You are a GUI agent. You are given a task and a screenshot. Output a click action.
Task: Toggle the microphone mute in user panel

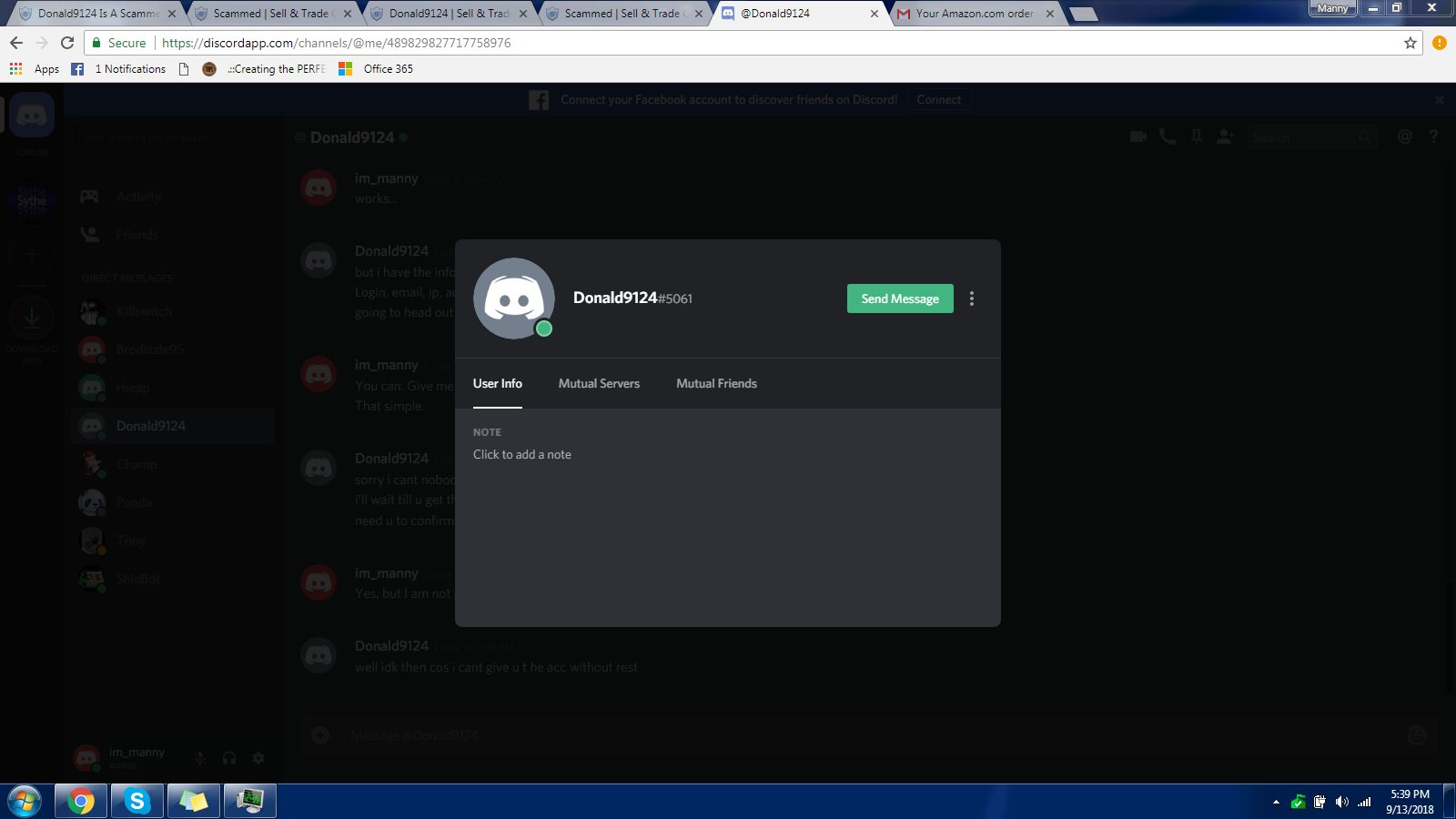200,758
